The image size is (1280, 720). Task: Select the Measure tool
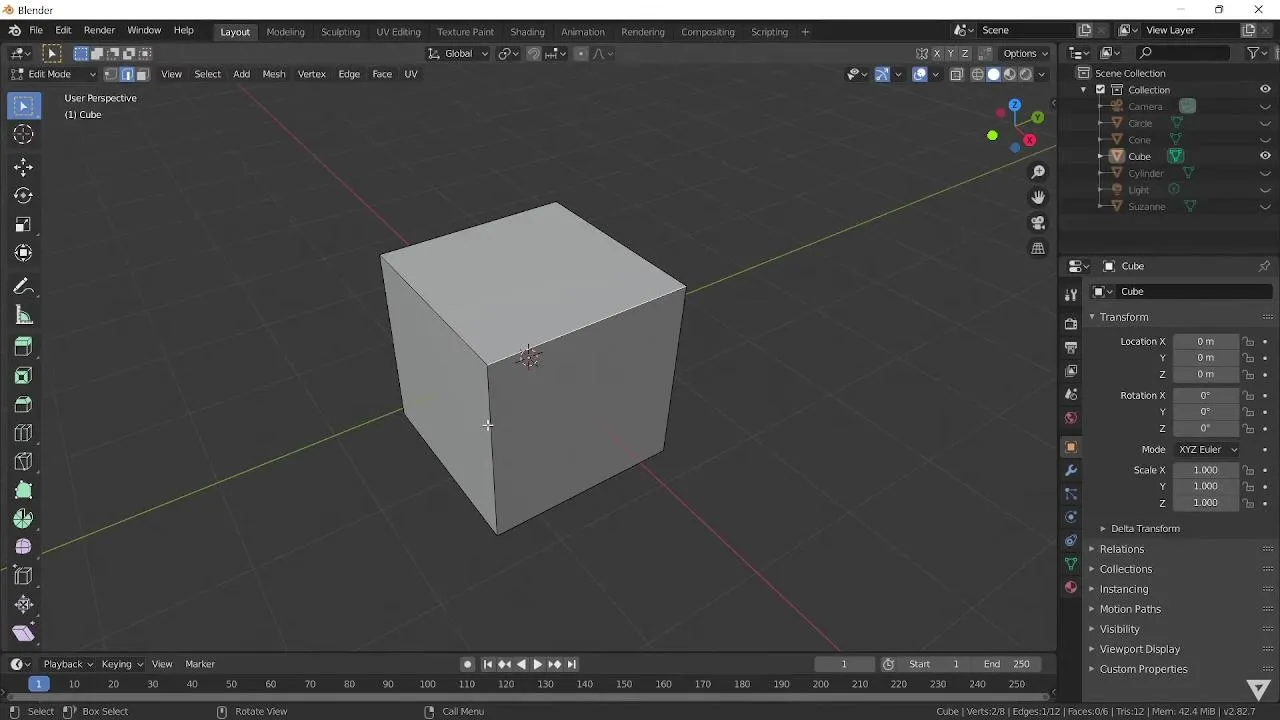[x=24, y=316]
